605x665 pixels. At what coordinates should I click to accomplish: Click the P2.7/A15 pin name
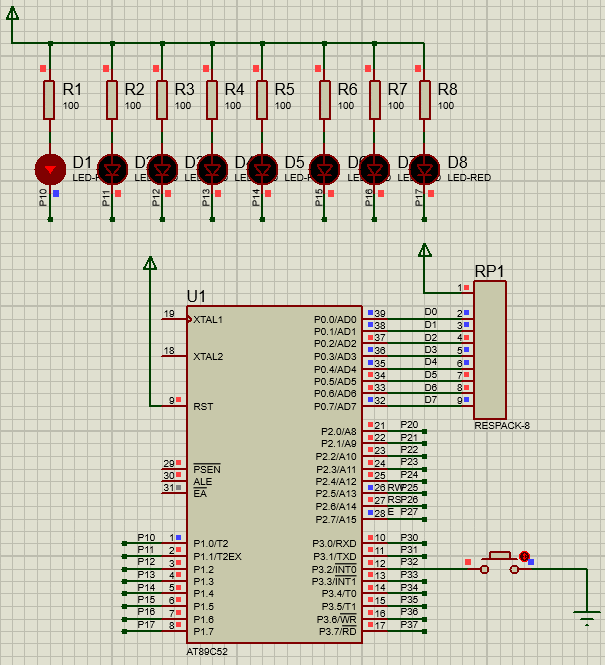point(336,520)
